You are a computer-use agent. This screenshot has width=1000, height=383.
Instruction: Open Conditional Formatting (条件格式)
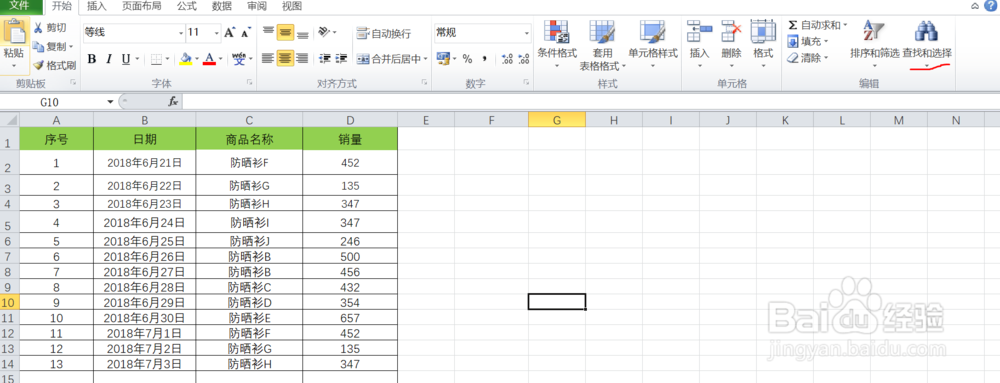pyautogui.click(x=557, y=45)
